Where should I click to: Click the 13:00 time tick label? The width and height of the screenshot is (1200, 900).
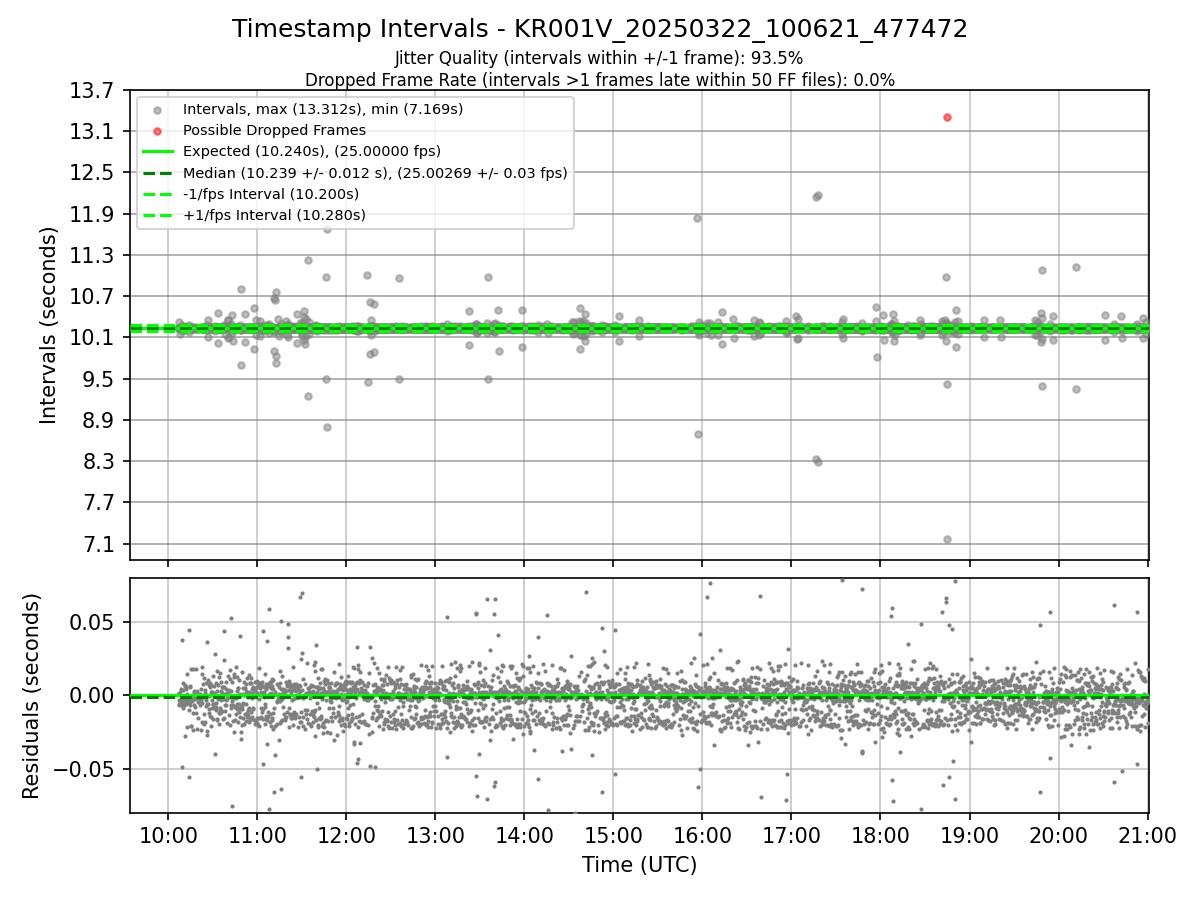(x=435, y=836)
